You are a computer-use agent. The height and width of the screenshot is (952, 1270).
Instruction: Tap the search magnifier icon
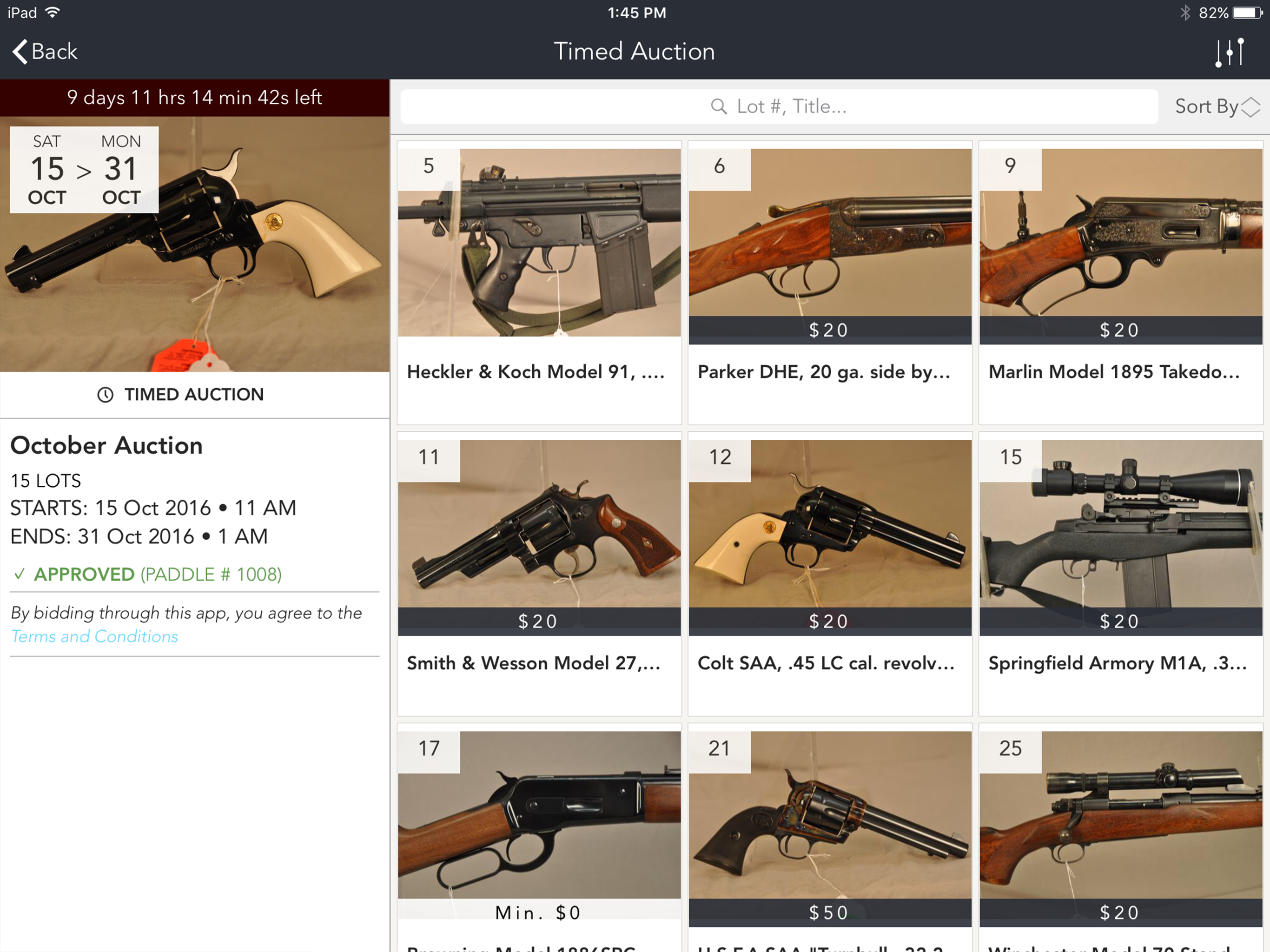[718, 106]
